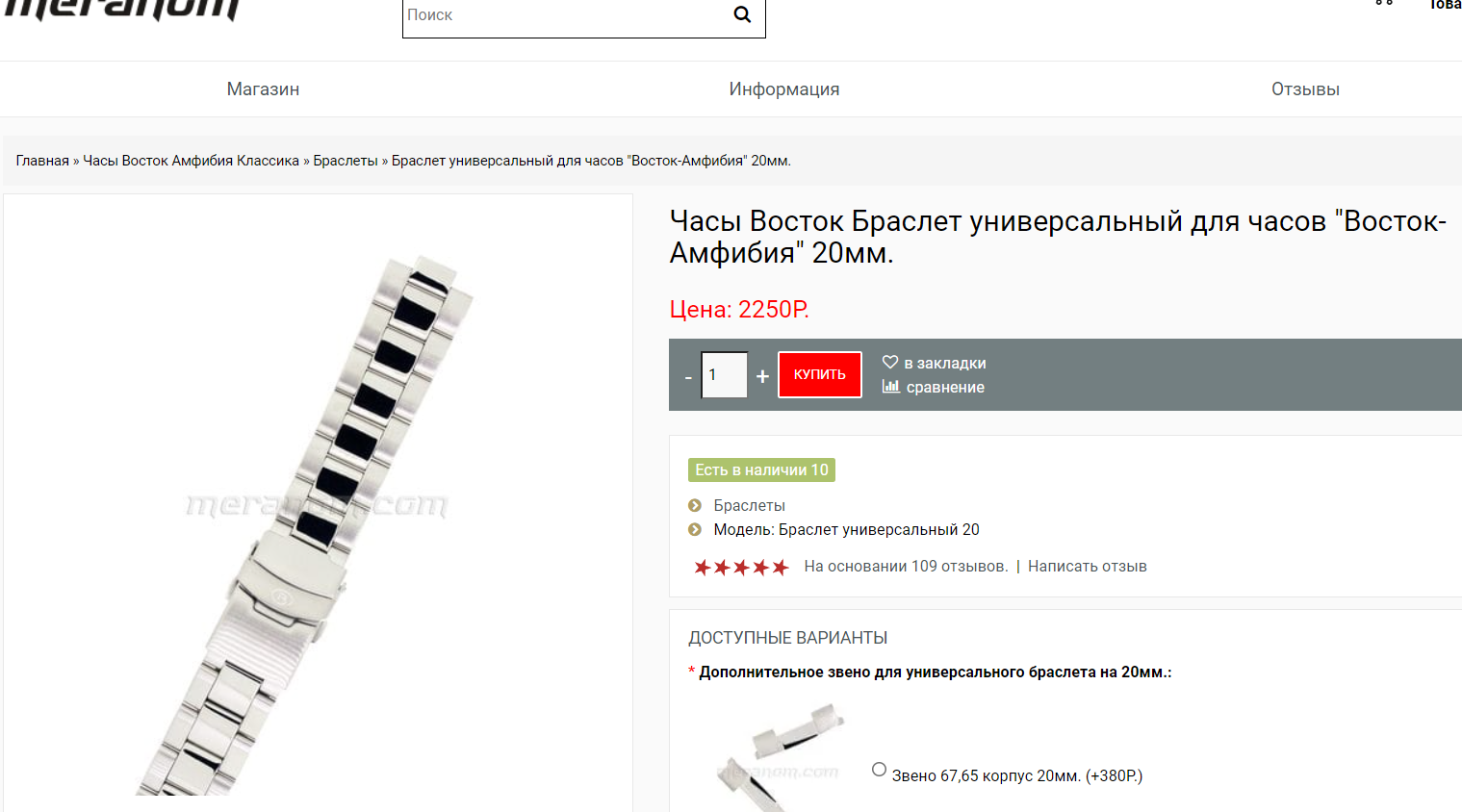Viewport: 1462px width, 812px height.
Task: Select the Звено 67,65 корпус 20мм option
Action: coord(879,770)
